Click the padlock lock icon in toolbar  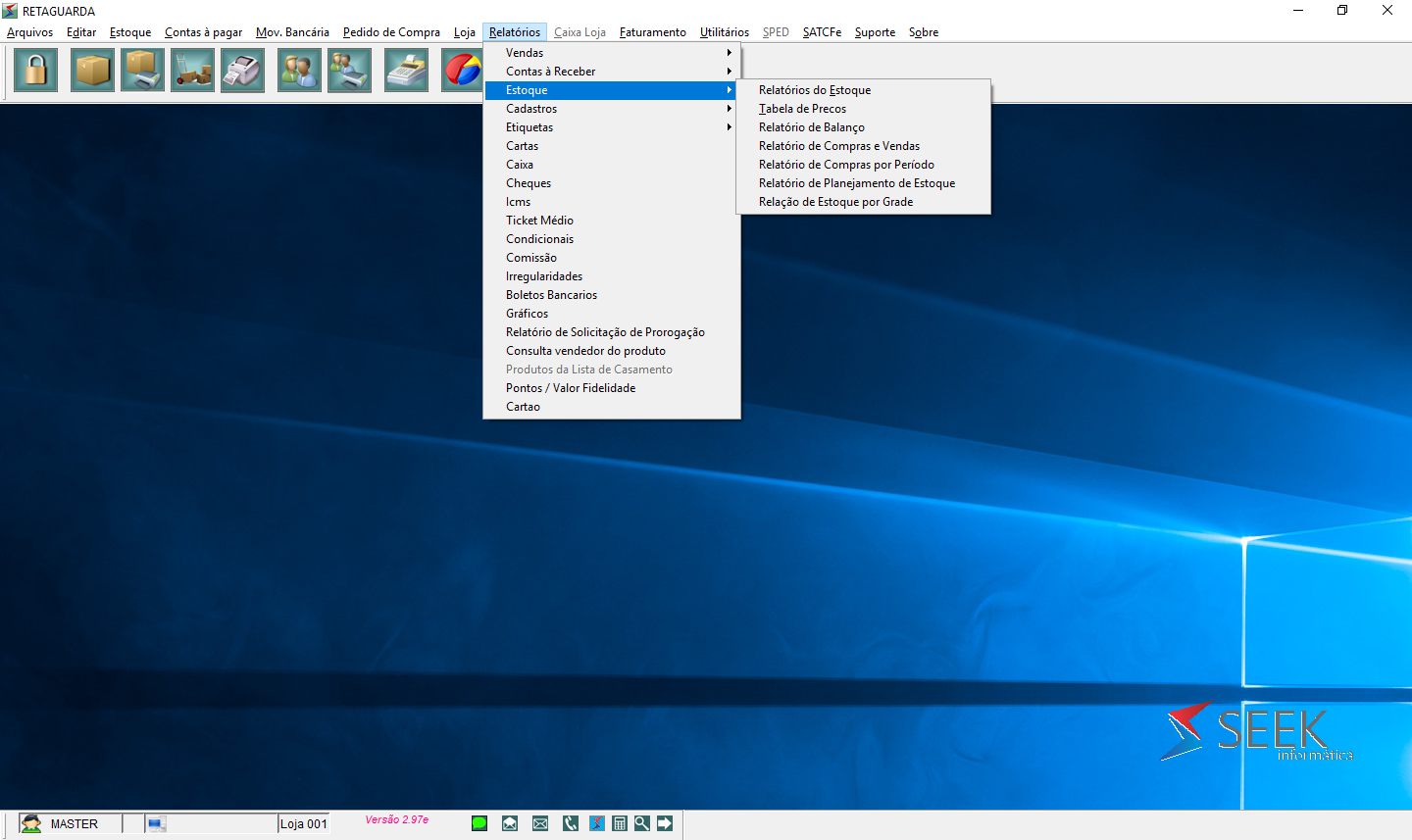tap(36, 71)
